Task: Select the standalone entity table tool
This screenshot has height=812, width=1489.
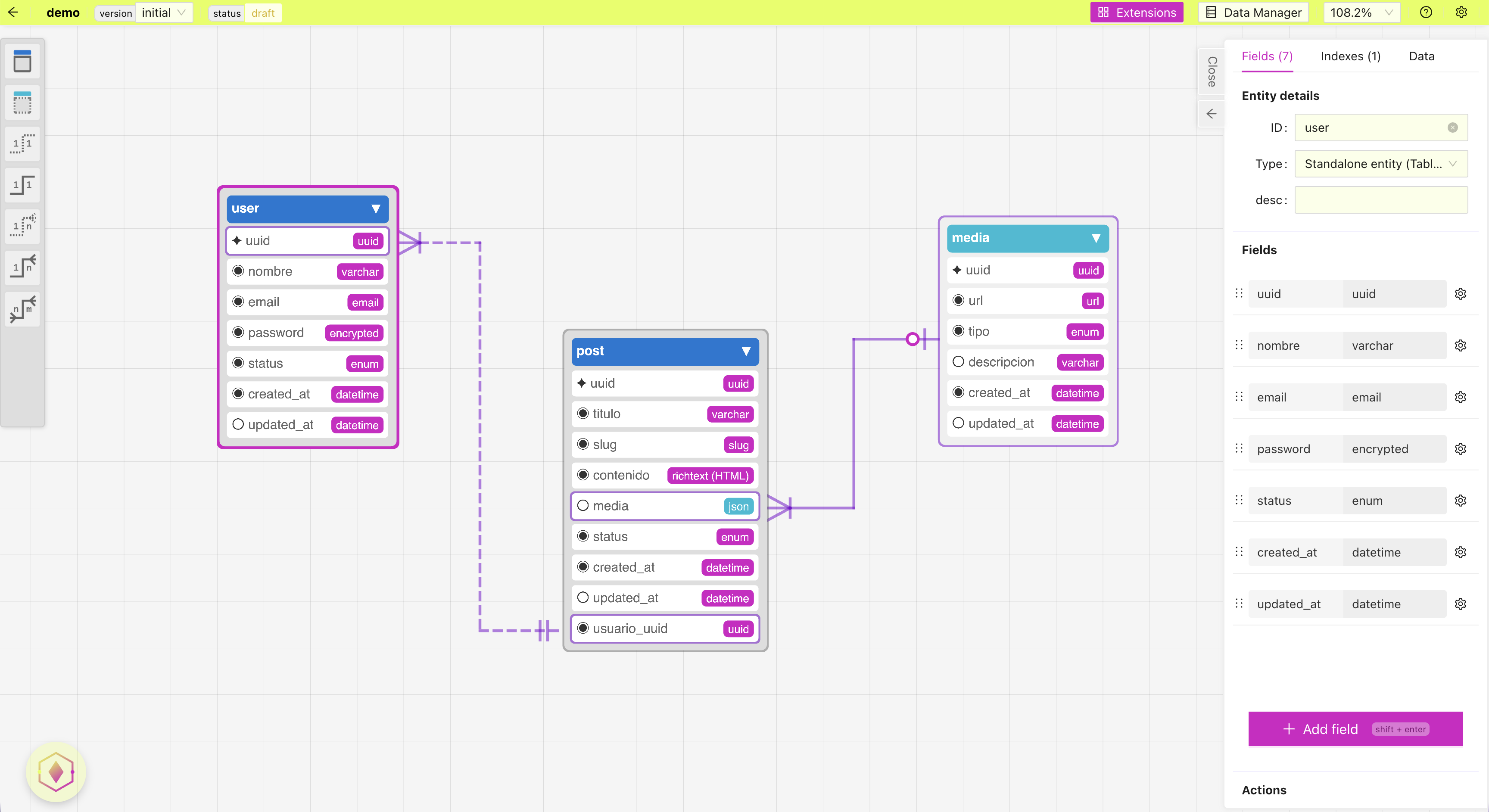Action: click(x=22, y=61)
